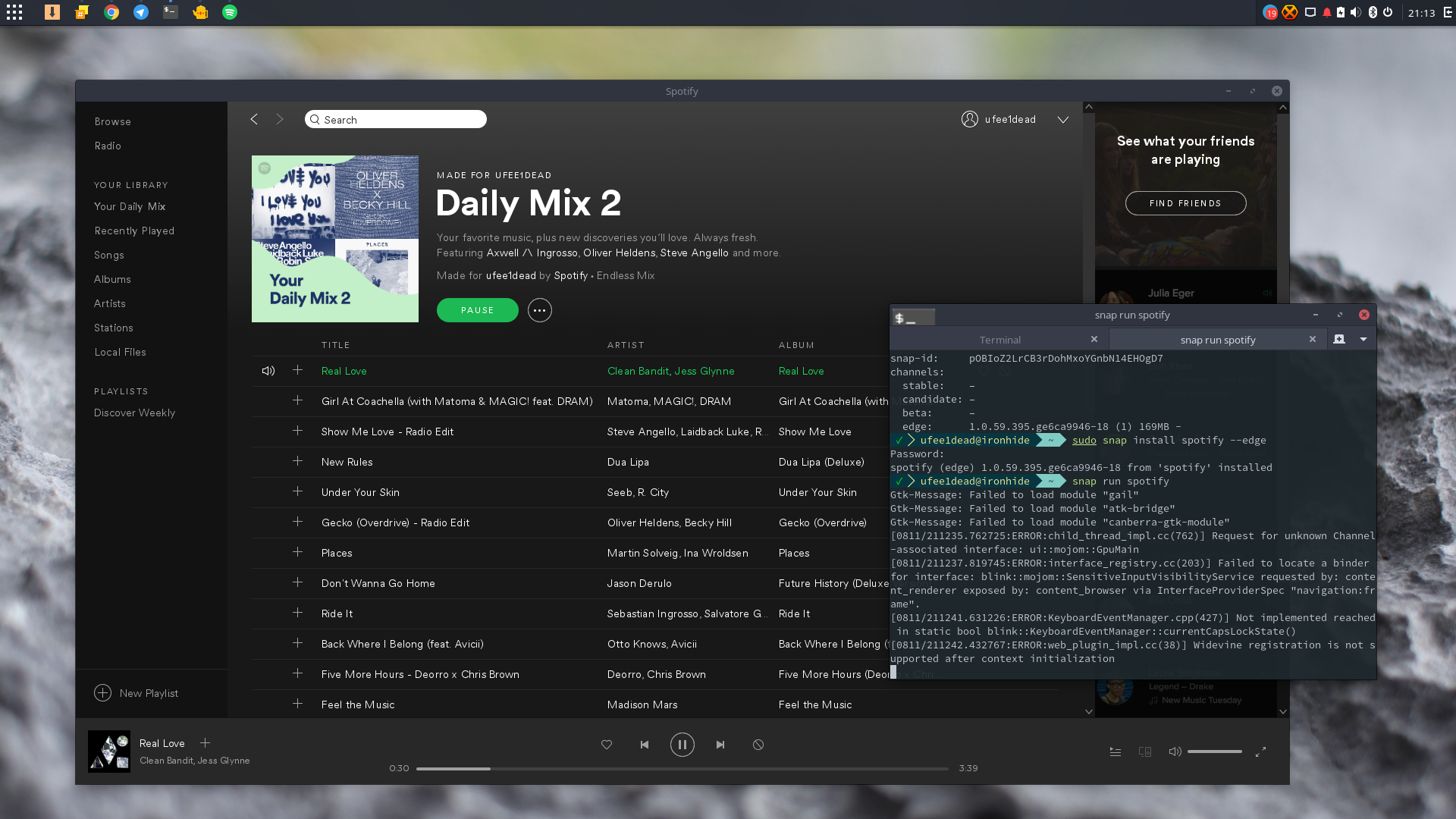Viewport: 1456px width, 819px height.
Task: Open artist Oliver Heldens link in description
Action: click(x=619, y=253)
